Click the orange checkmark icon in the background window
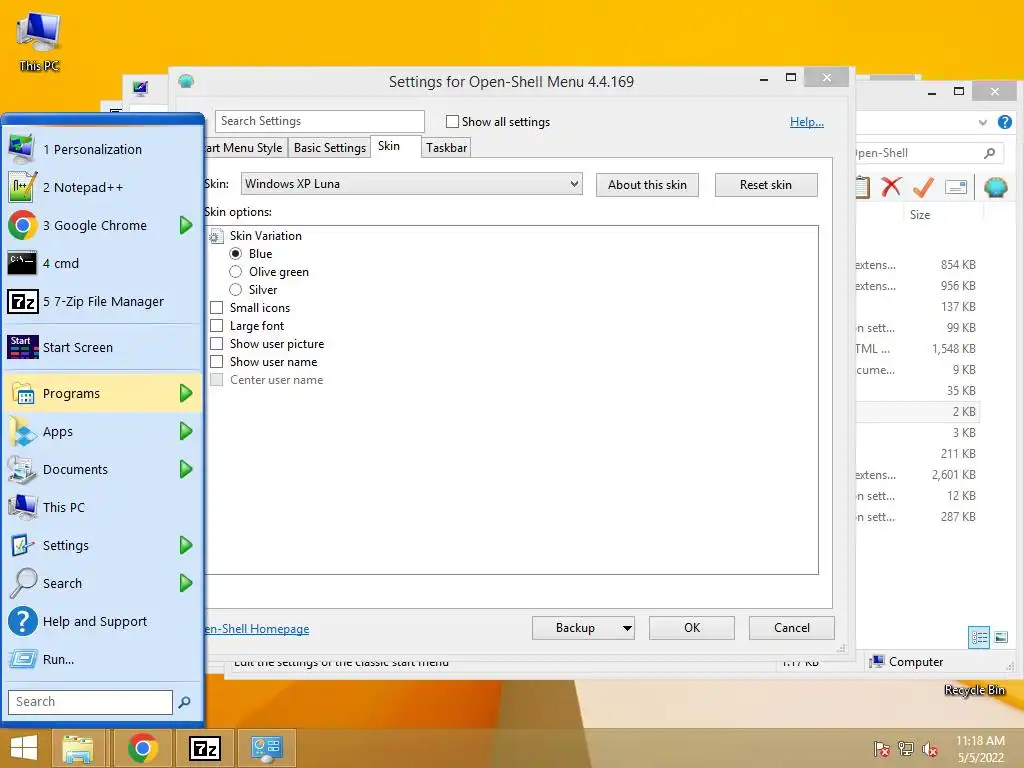1024x768 pixels. click(x=923, y=187)
